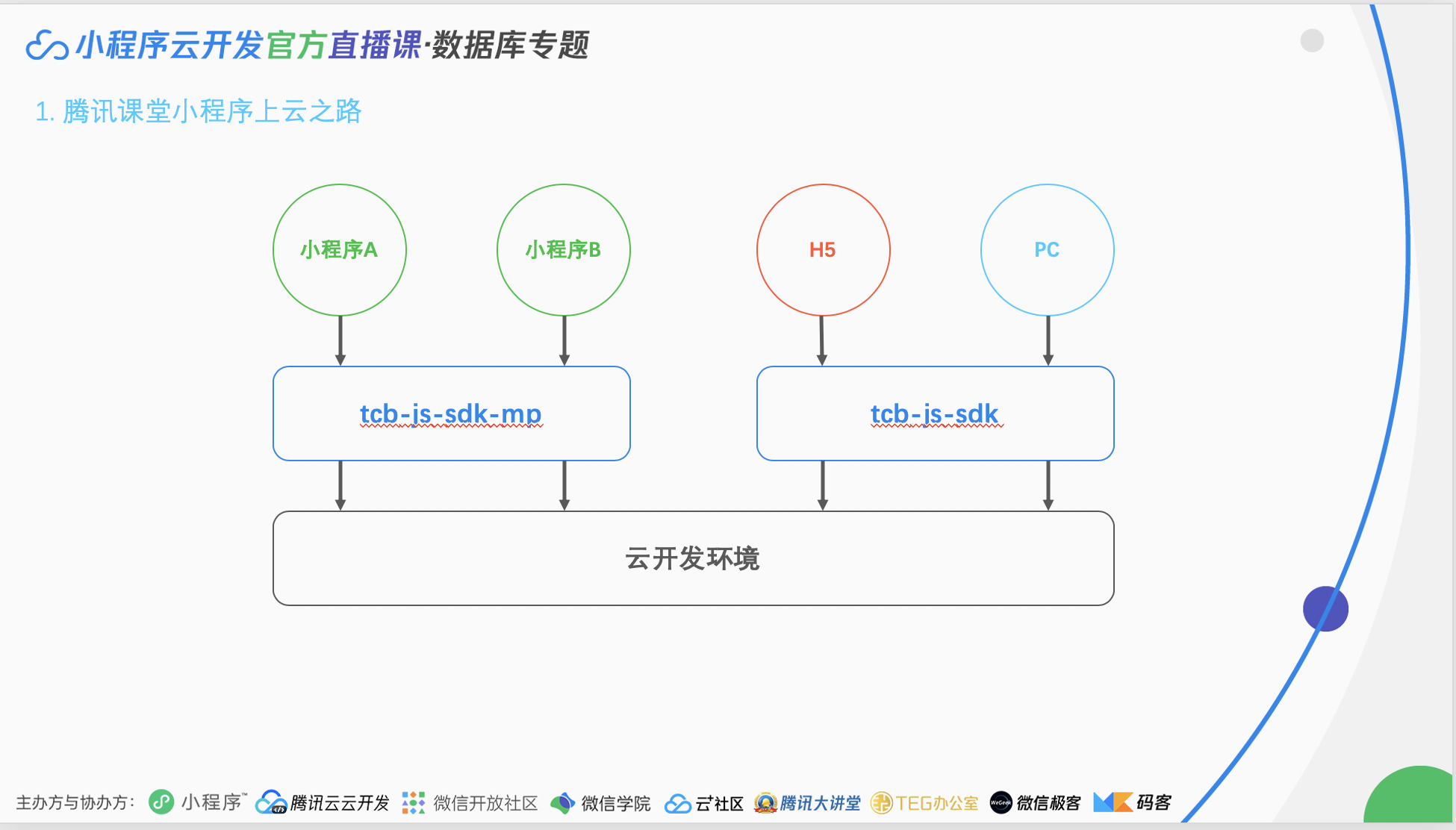Click the TEG办公室 gold icon
The image size is (1456, 830).
(882, 803)
